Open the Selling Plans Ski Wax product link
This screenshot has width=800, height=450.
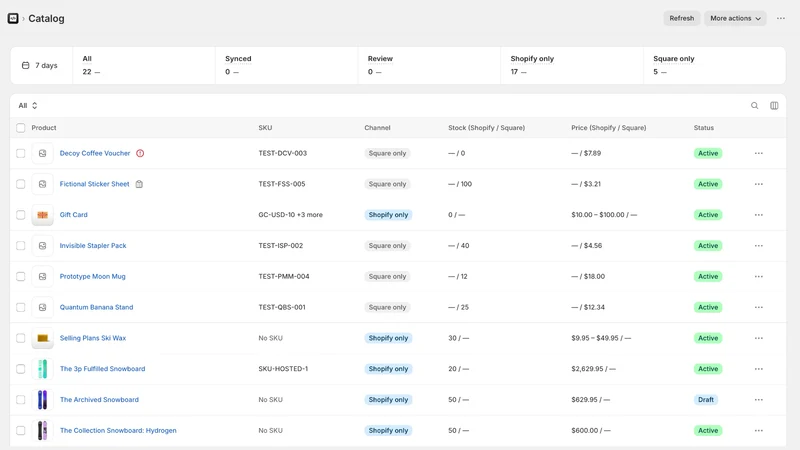pos(93,338)
